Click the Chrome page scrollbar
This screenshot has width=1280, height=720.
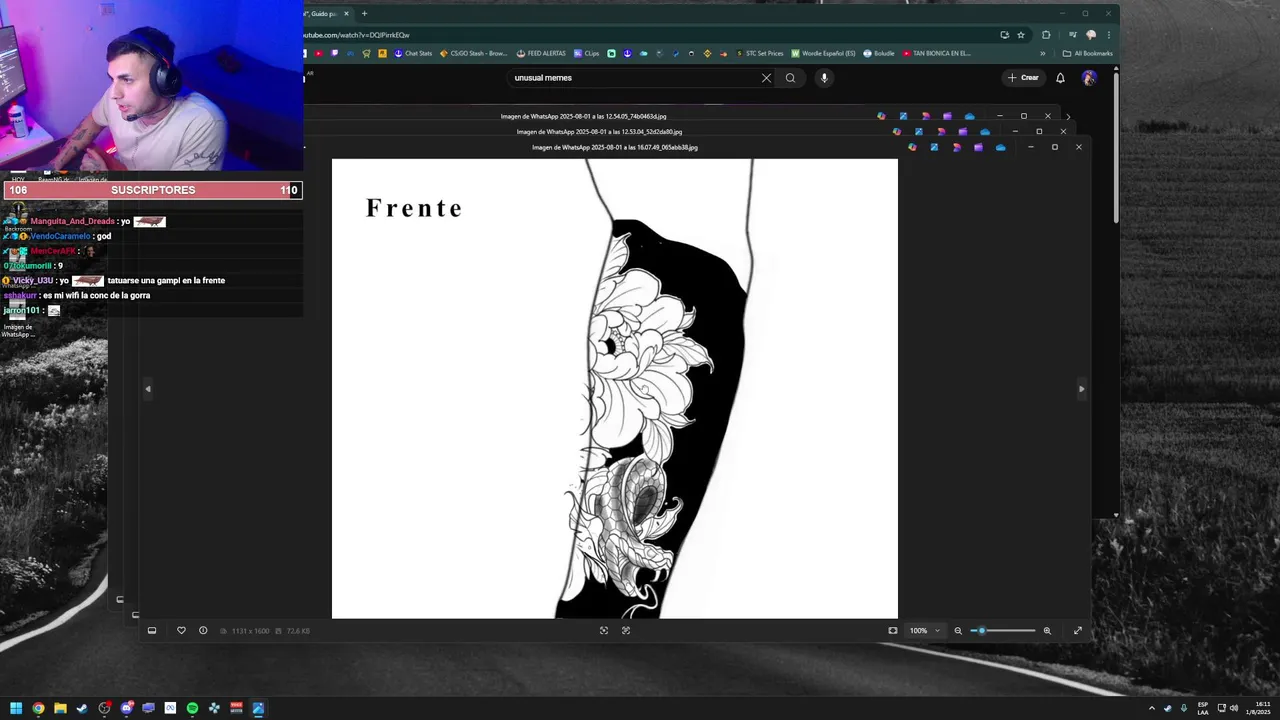coord(1116,150)
